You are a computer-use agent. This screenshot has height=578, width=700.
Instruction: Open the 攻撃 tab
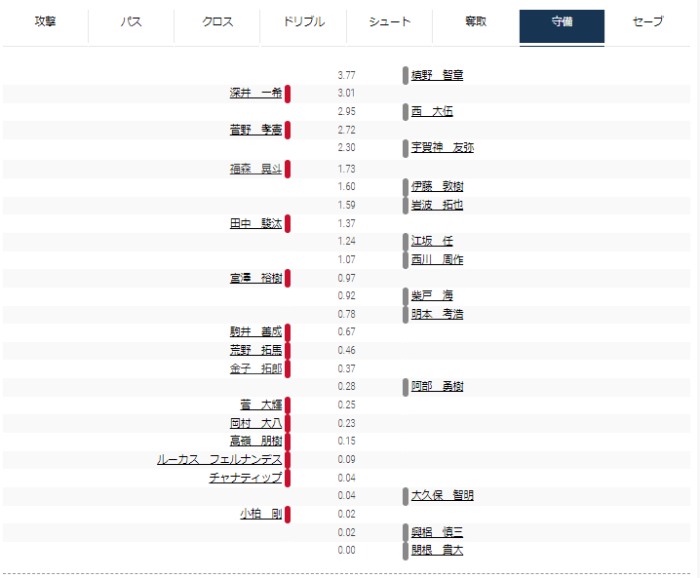45,22
